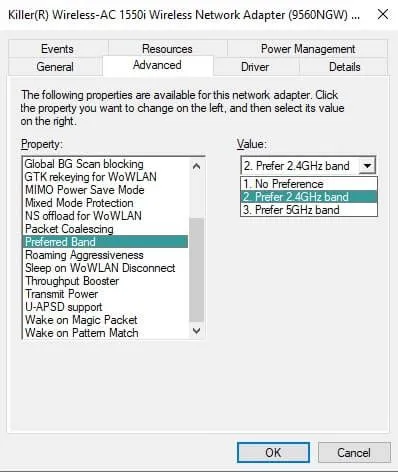Click the property list scroll-up arrow
The width and height of the screenshot is (398, 472).
click(x=196, y=166)
